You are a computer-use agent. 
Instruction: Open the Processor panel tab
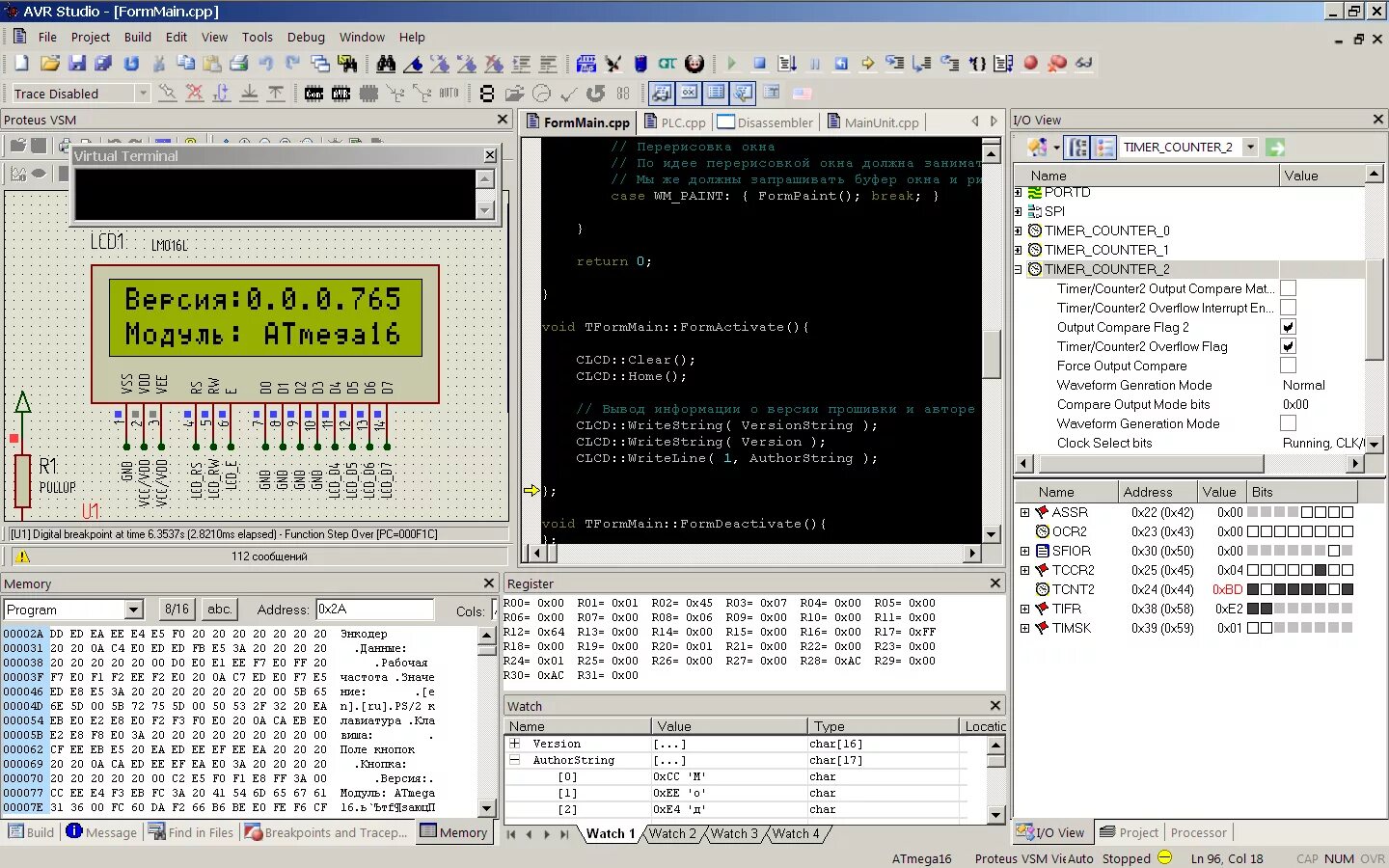coord(1198,832)
